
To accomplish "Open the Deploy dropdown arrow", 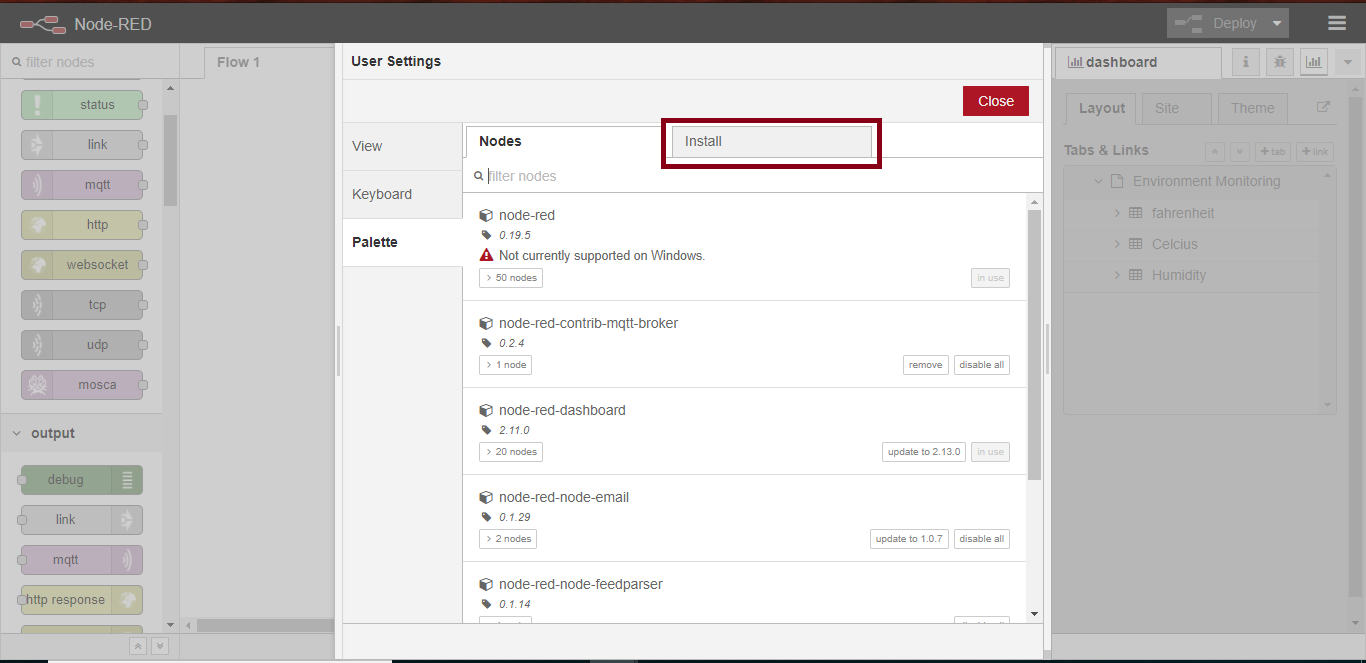I will (x=1277, y=22).
